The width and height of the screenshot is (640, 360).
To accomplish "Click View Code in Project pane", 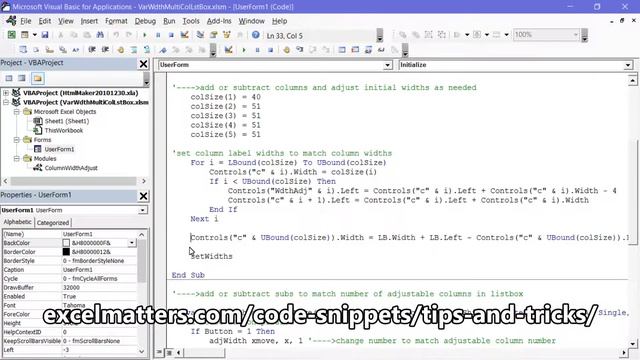I will pos(9,78).
